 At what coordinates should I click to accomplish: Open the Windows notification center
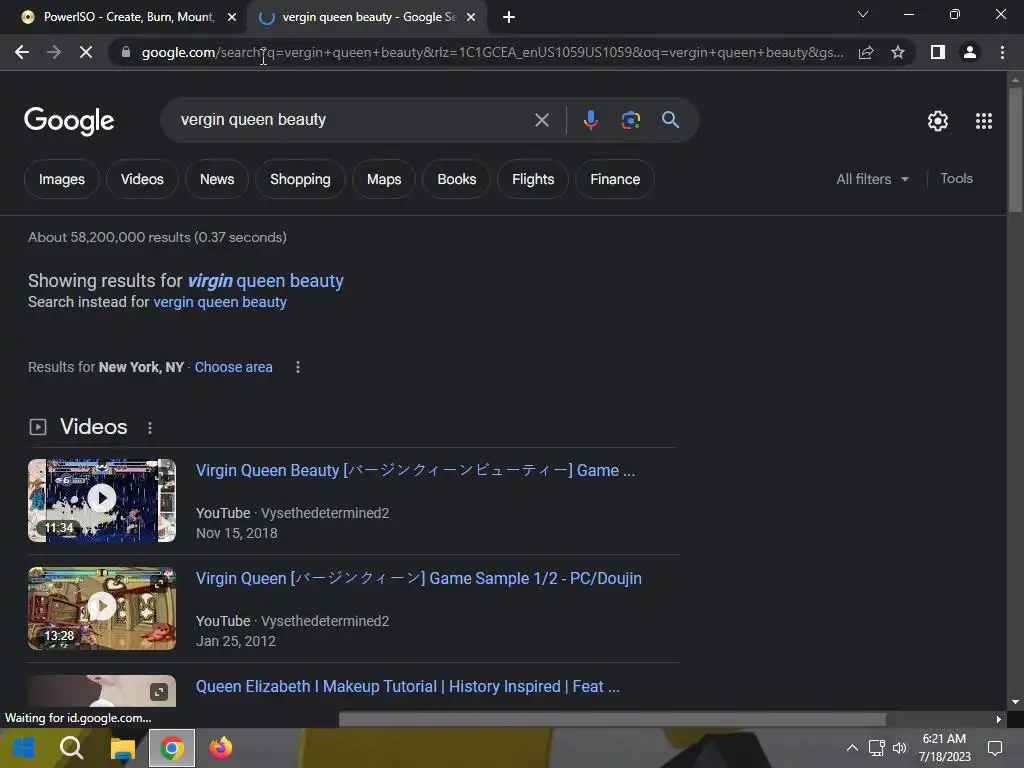995,748
